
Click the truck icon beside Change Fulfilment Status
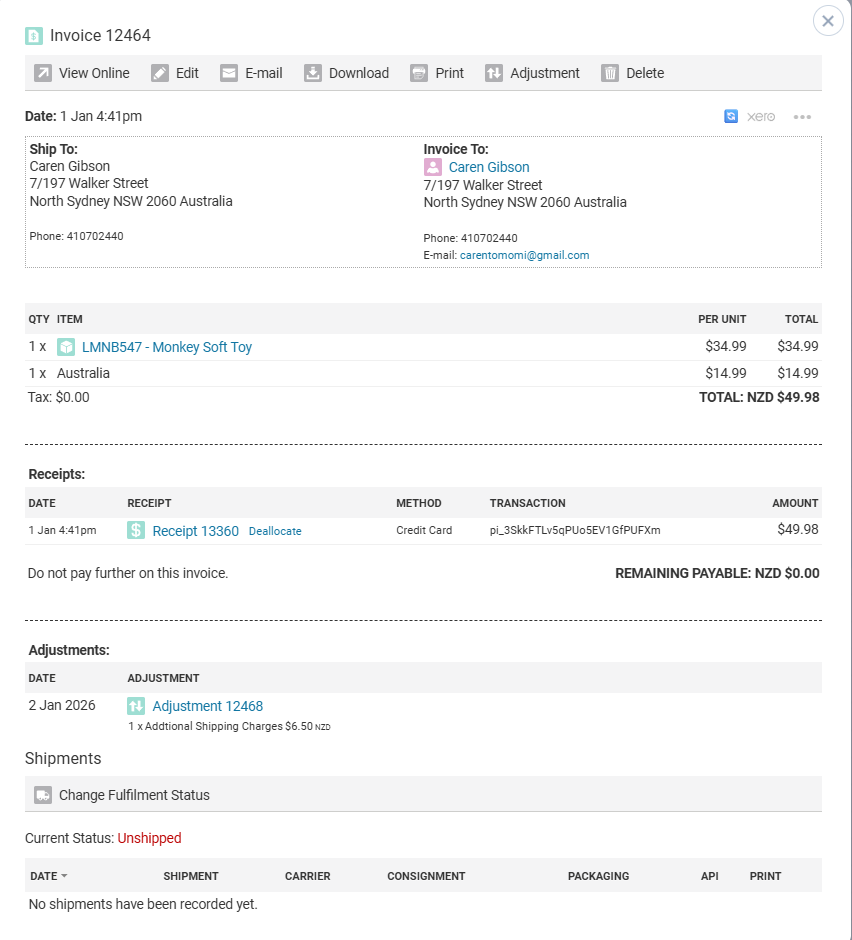43,795
